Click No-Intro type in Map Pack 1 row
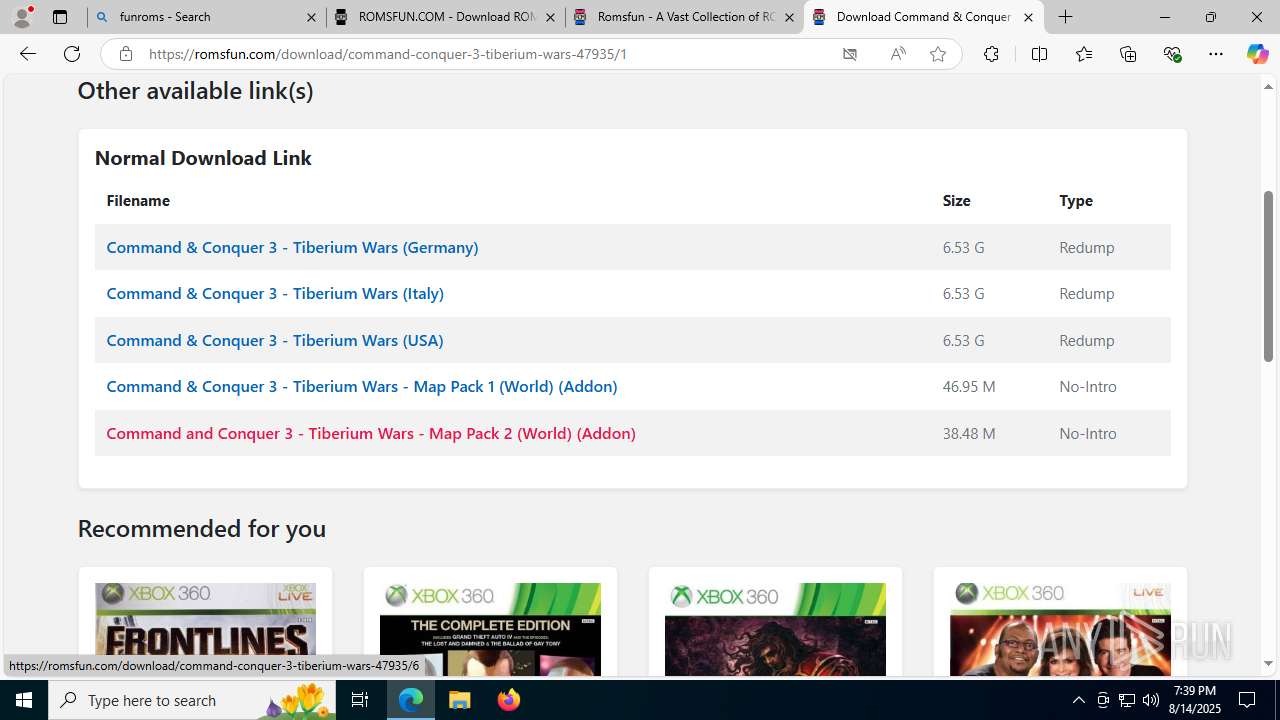 (x=1088, y=386)
